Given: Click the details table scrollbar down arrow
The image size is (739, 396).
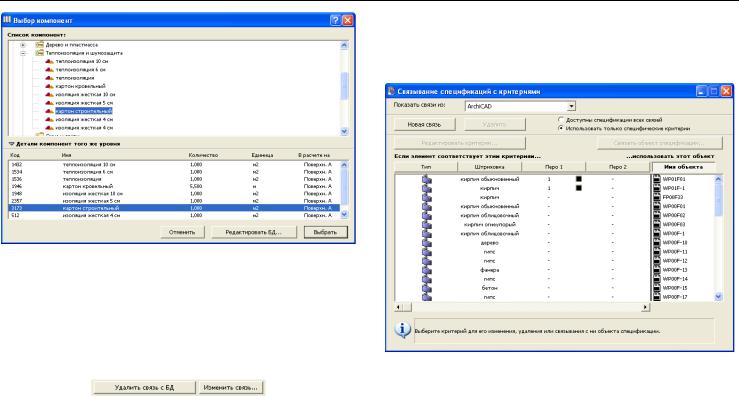Looking at the screenshot, I should click(344, 214).
